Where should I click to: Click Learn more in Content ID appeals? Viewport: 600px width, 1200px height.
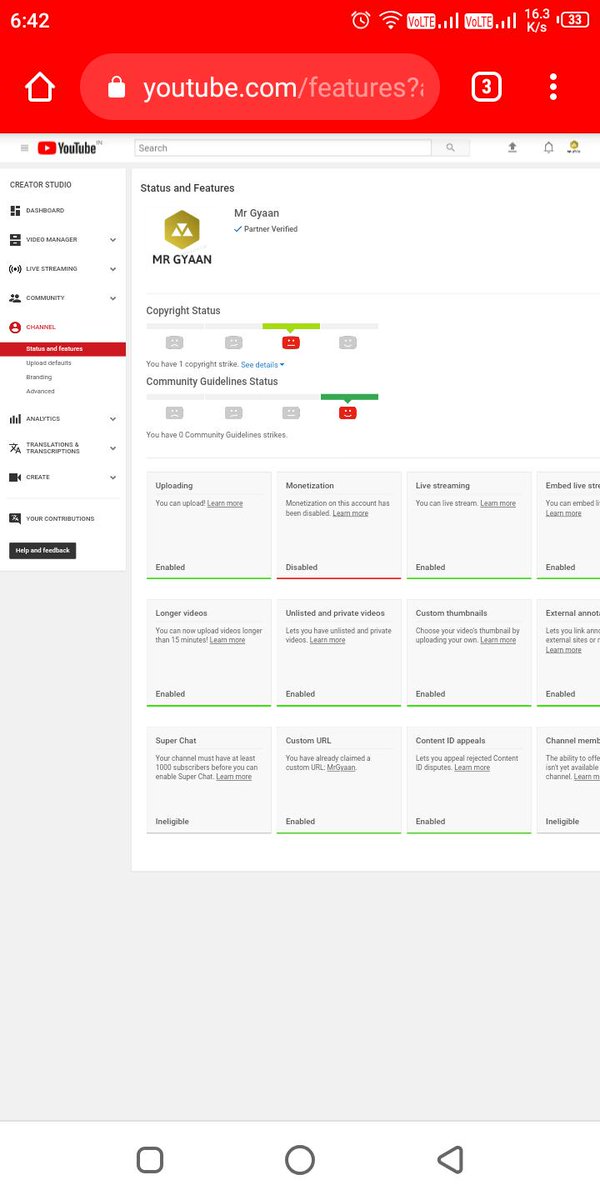472,768
